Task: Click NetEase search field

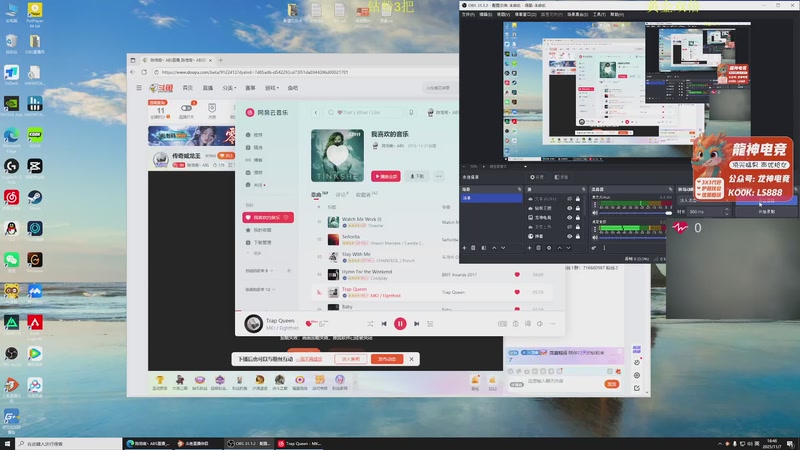Action: coord(365,112)
